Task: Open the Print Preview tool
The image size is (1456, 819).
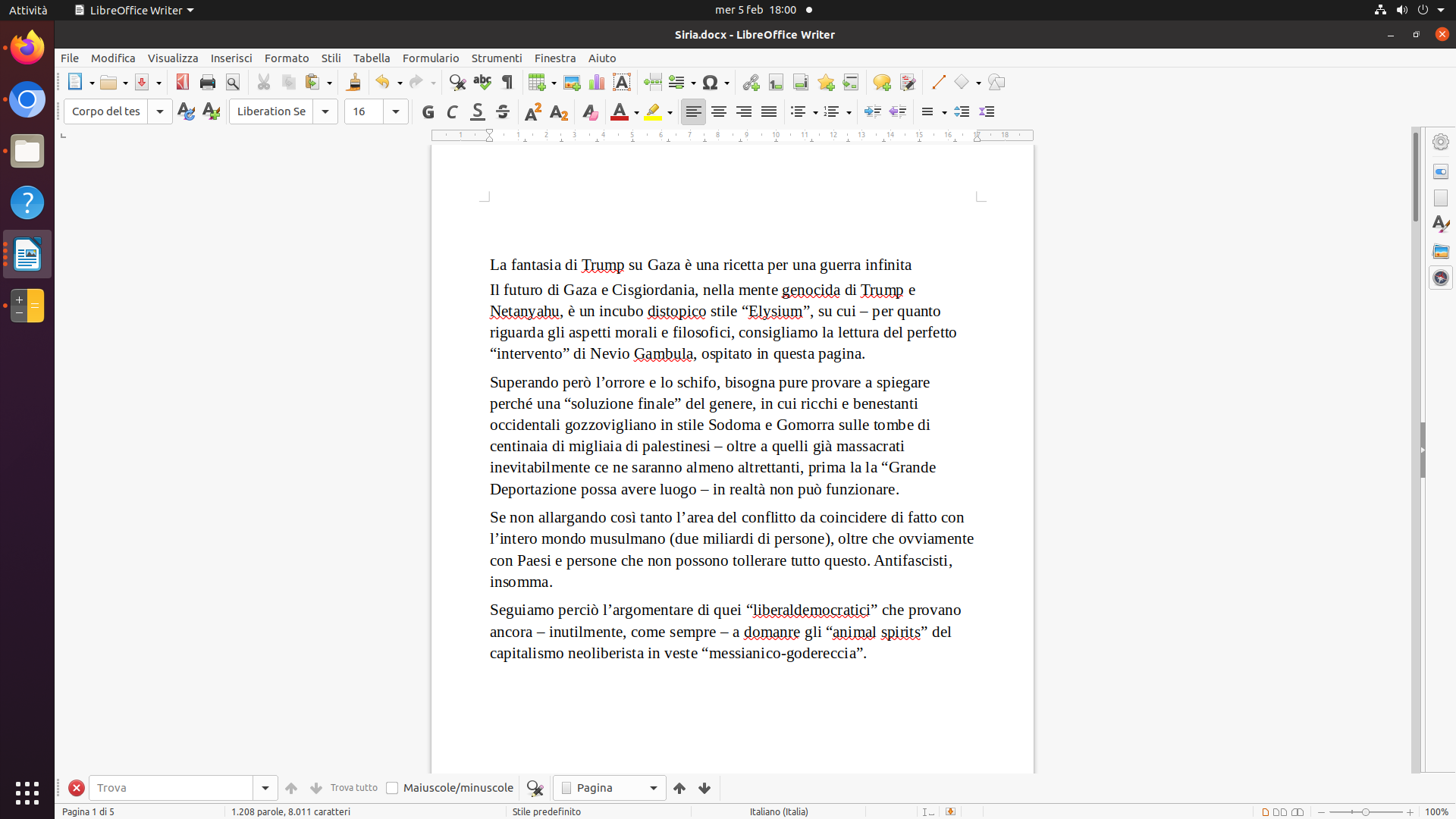Action: tap(233, 82)
